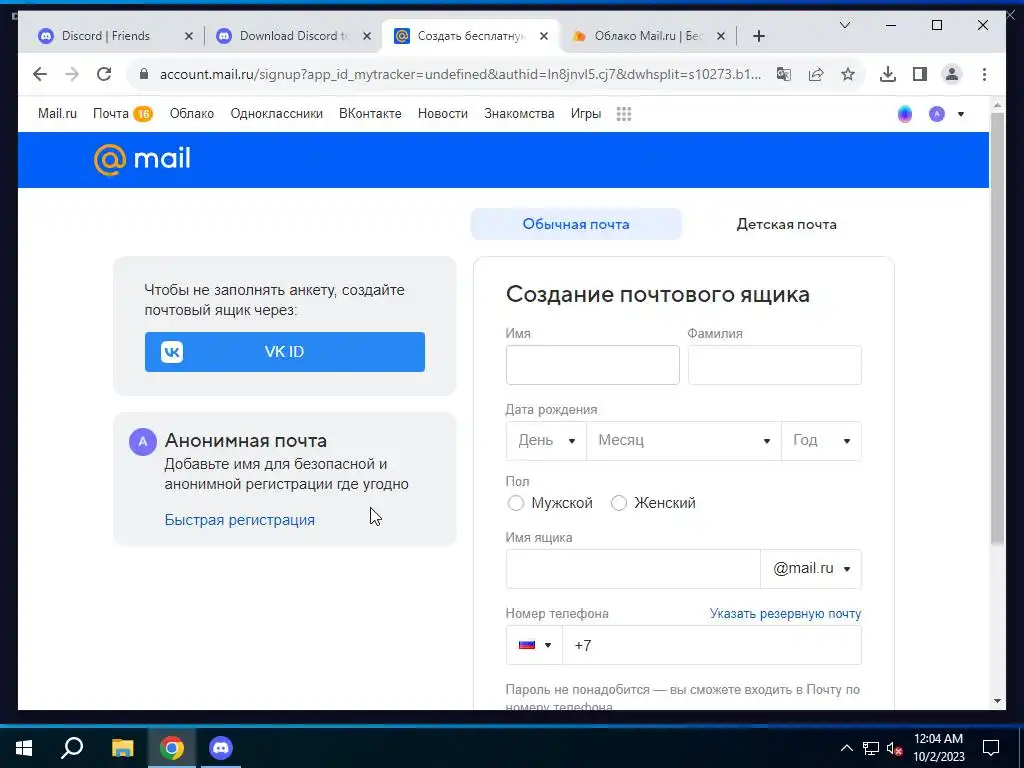Click the Указать резервную почту link
This screenshot has width=1024, height=768.
pos(786,614)
